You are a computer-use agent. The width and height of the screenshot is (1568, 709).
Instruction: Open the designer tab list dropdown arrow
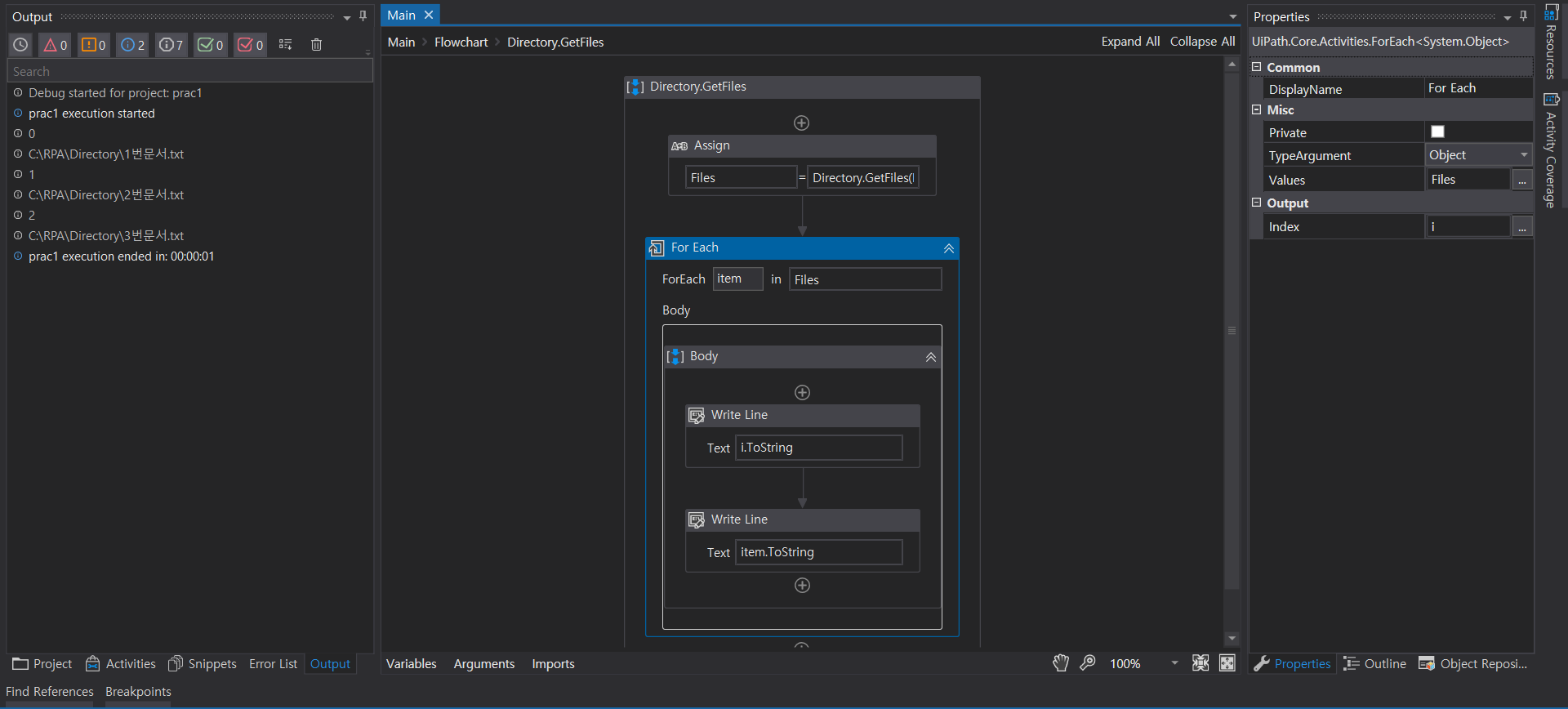point(1233,17)
